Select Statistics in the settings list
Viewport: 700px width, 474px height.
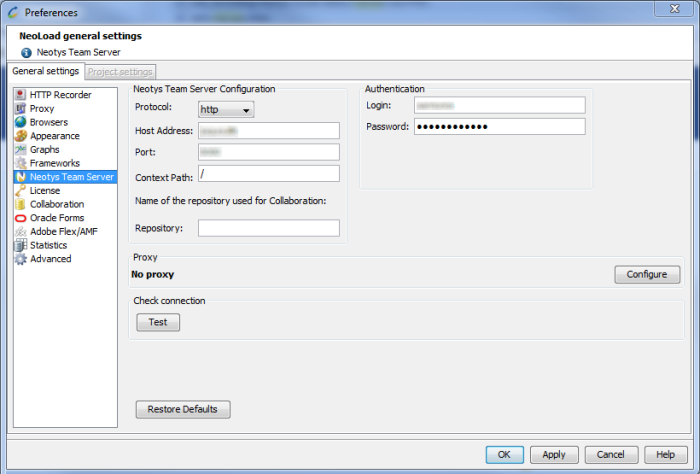[48, 245]
